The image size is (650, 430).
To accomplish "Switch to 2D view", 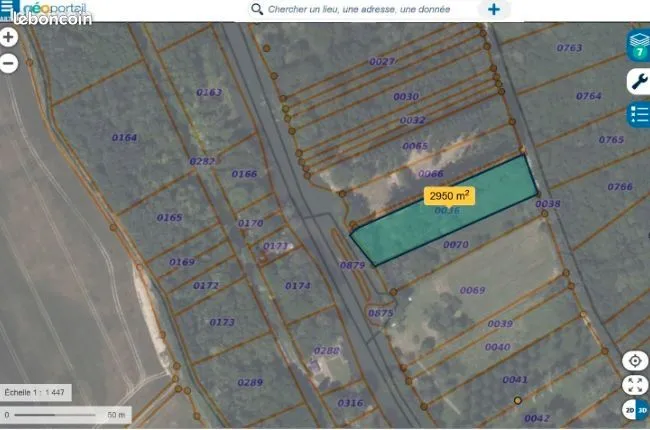I will point(629,410).
